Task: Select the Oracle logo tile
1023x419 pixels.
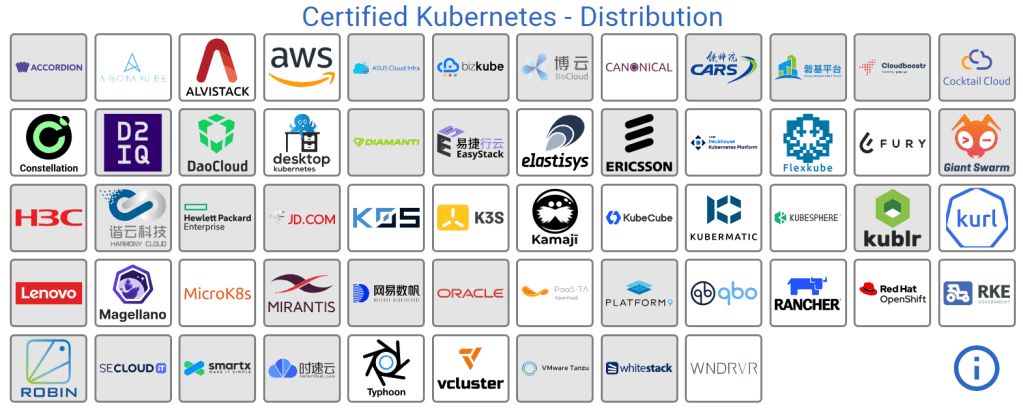Action: (x=470, y=293)
